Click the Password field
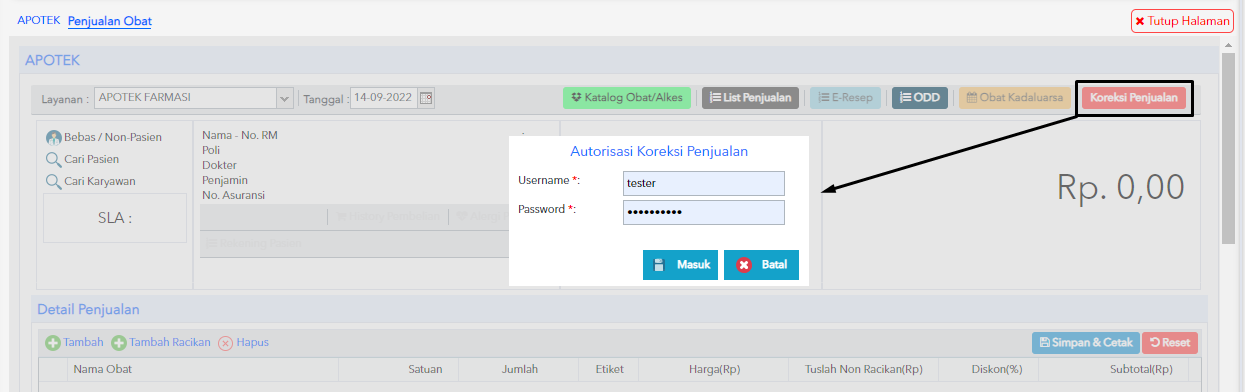 [x=704, y=212]
